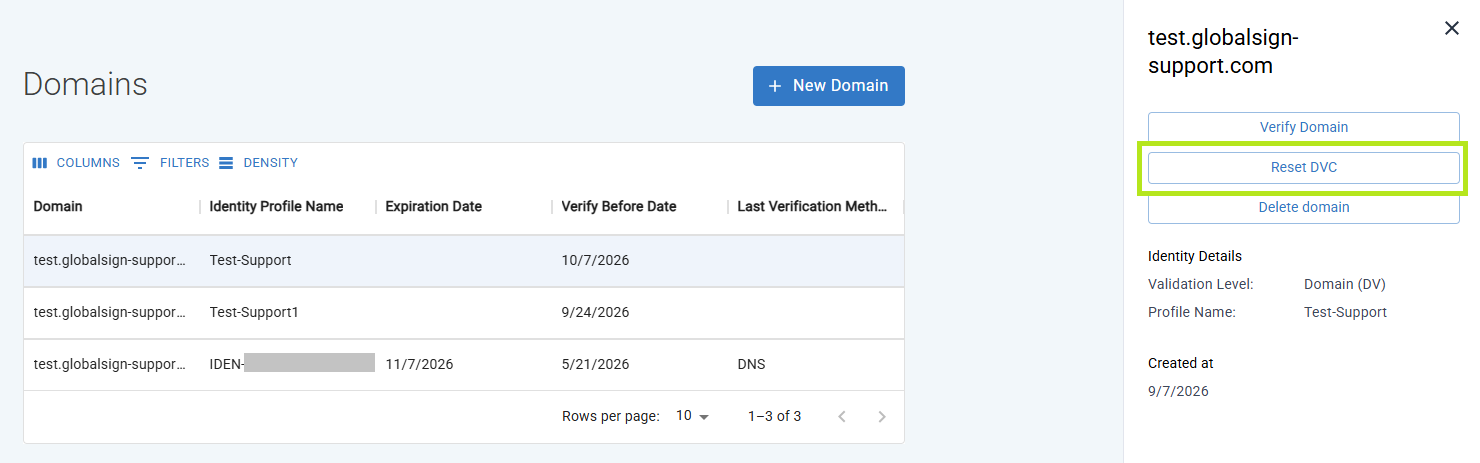Sort by Verify Before Date header
This screenshot has height=463, width=1480.
point(619,207)
